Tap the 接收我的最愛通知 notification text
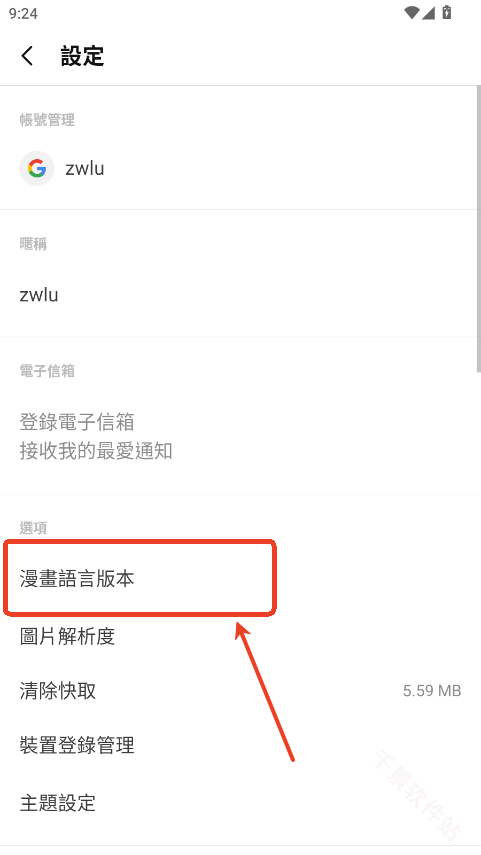The image size is (481, 855). coord(96,451)
